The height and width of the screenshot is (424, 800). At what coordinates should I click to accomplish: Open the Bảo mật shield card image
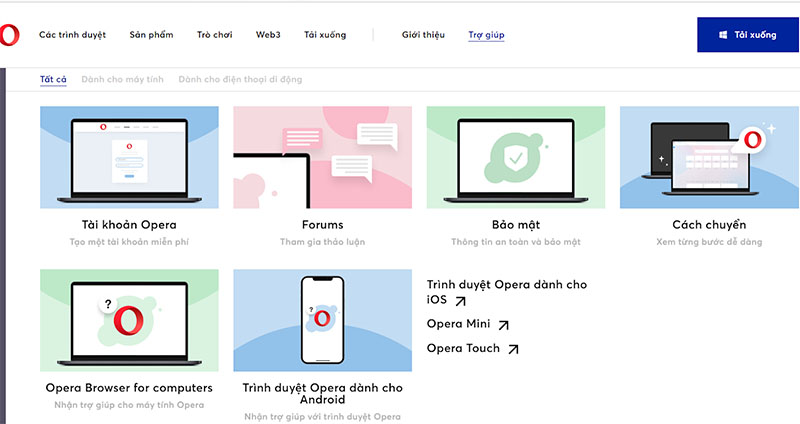coord(516,157)
